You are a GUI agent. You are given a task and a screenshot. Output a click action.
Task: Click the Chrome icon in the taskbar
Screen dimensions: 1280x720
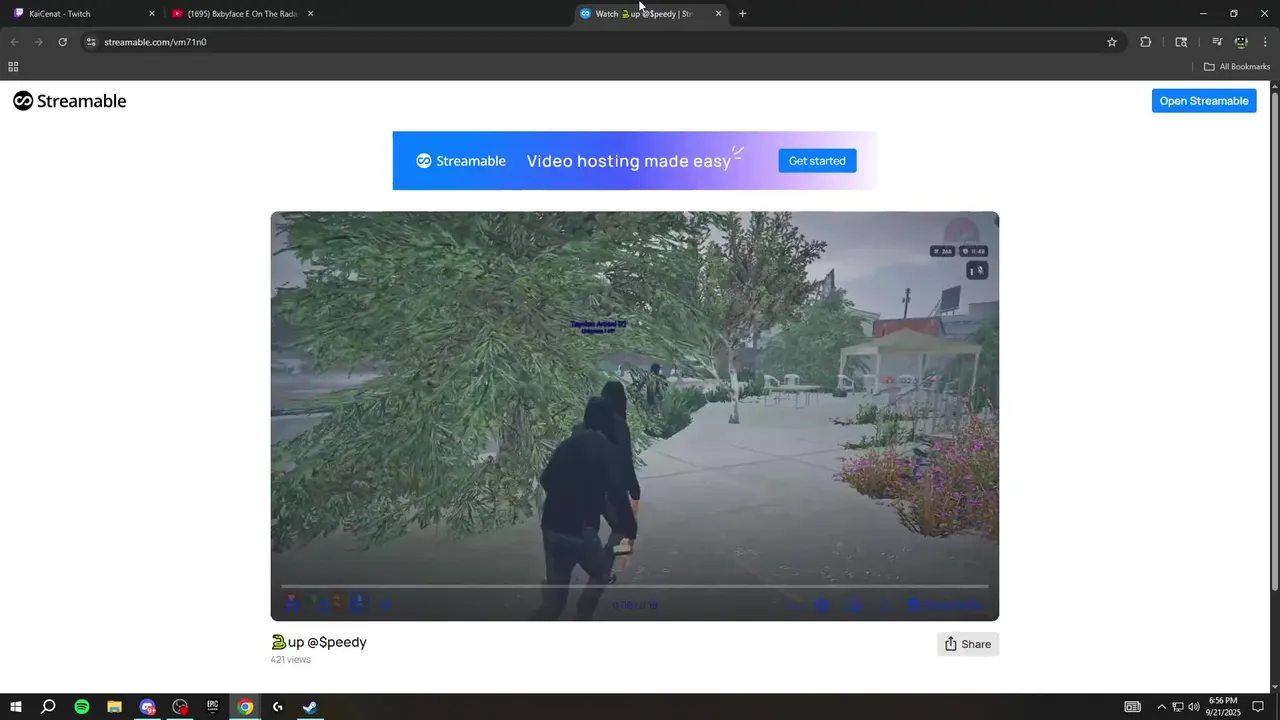(245, 707)
